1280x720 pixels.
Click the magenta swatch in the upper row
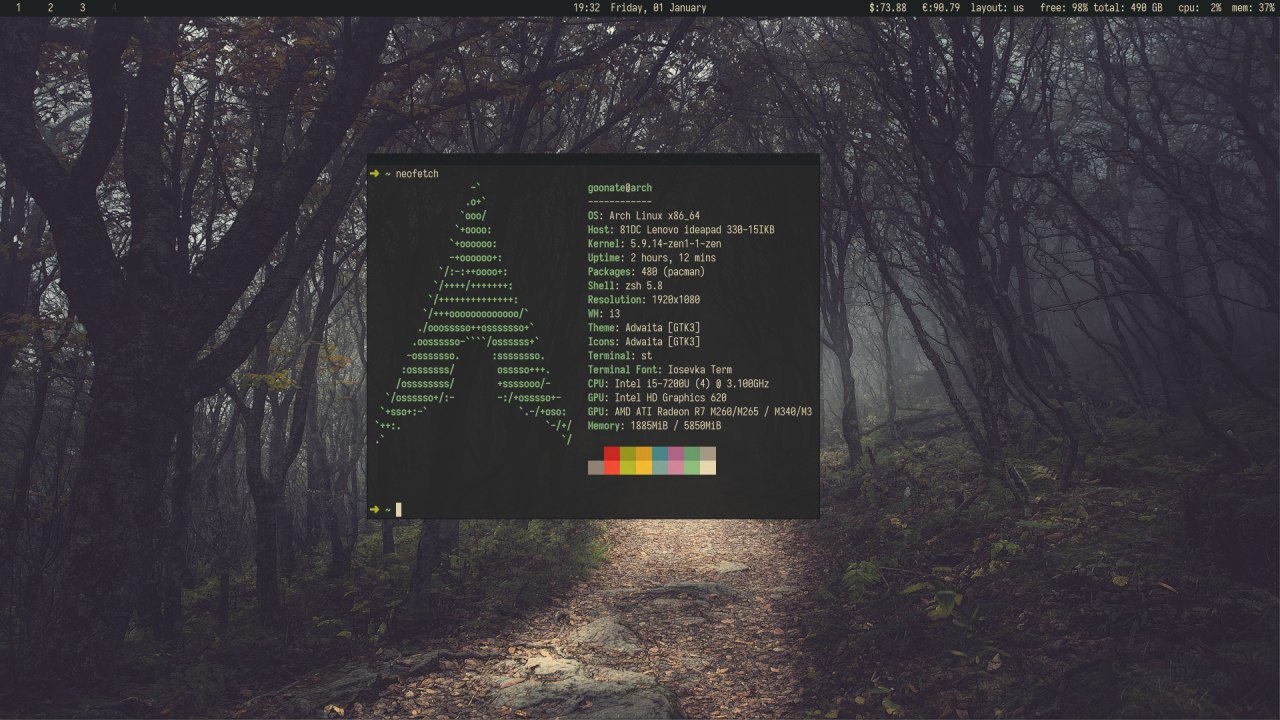click(x=676, y=453)
